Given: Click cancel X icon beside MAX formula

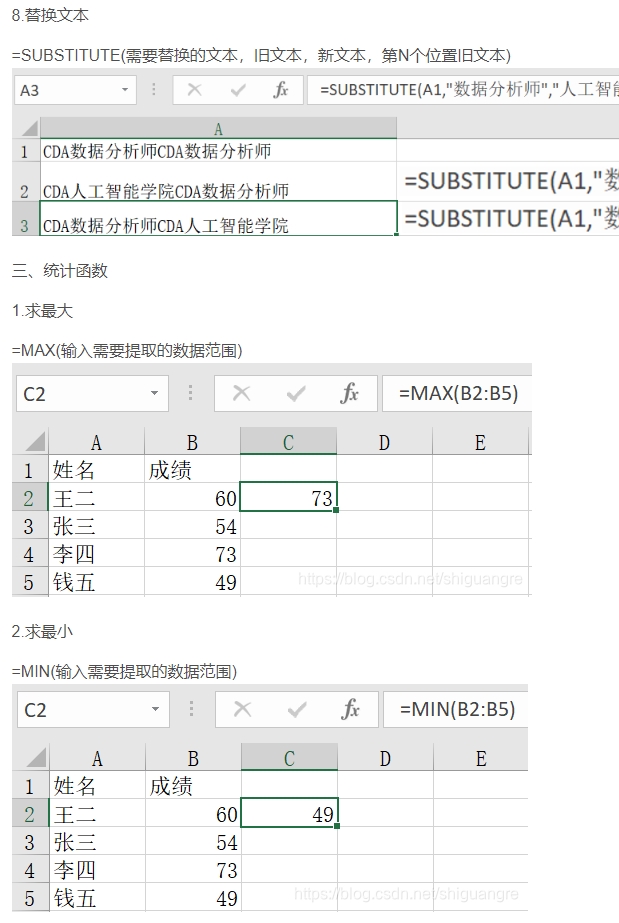Looking at the screenshot, I should [241, 393].
